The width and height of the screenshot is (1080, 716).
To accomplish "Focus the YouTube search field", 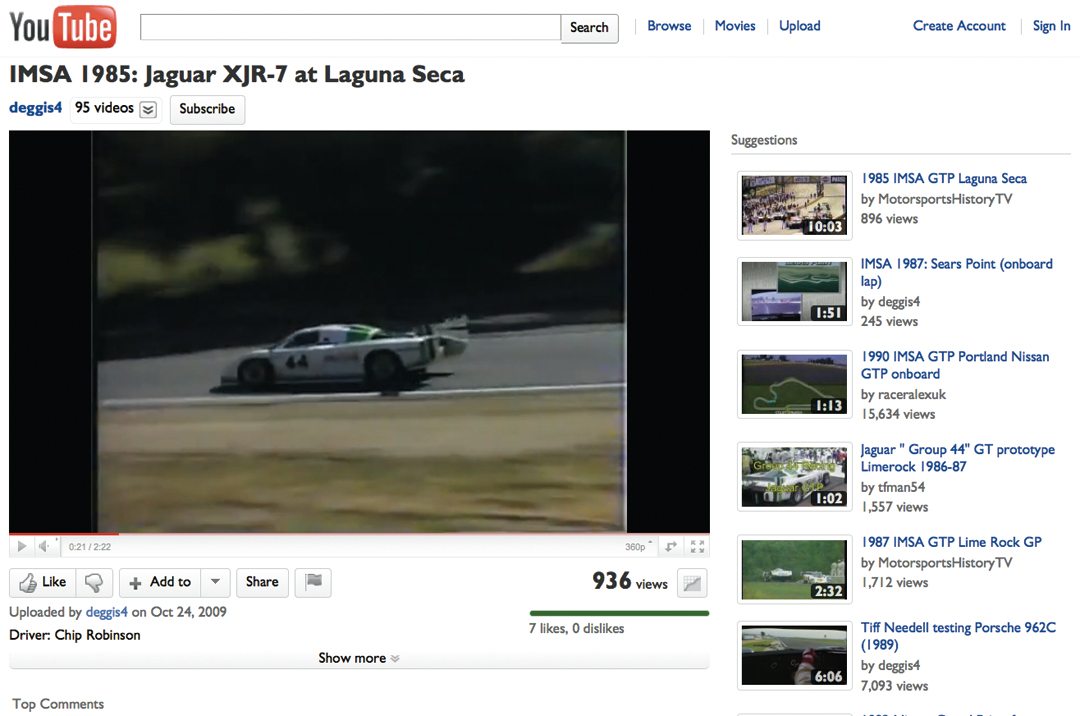I will click(x=351, y=28).
